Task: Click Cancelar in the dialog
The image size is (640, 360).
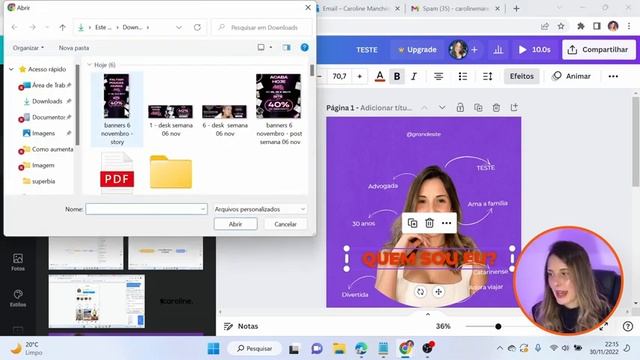Action: tap(285, 224)
